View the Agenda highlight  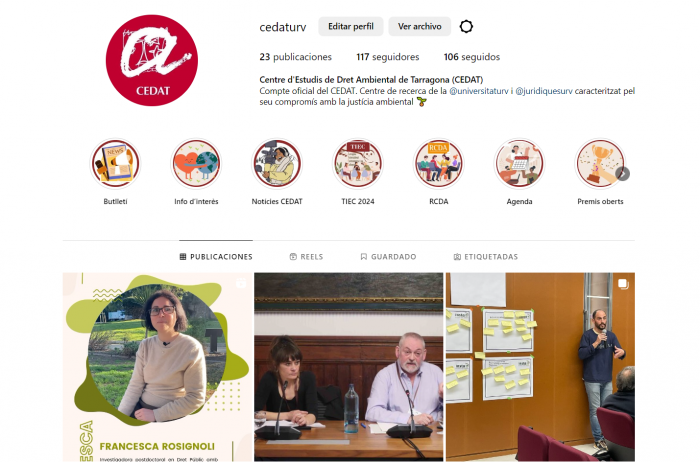click(x=520, y=164)
